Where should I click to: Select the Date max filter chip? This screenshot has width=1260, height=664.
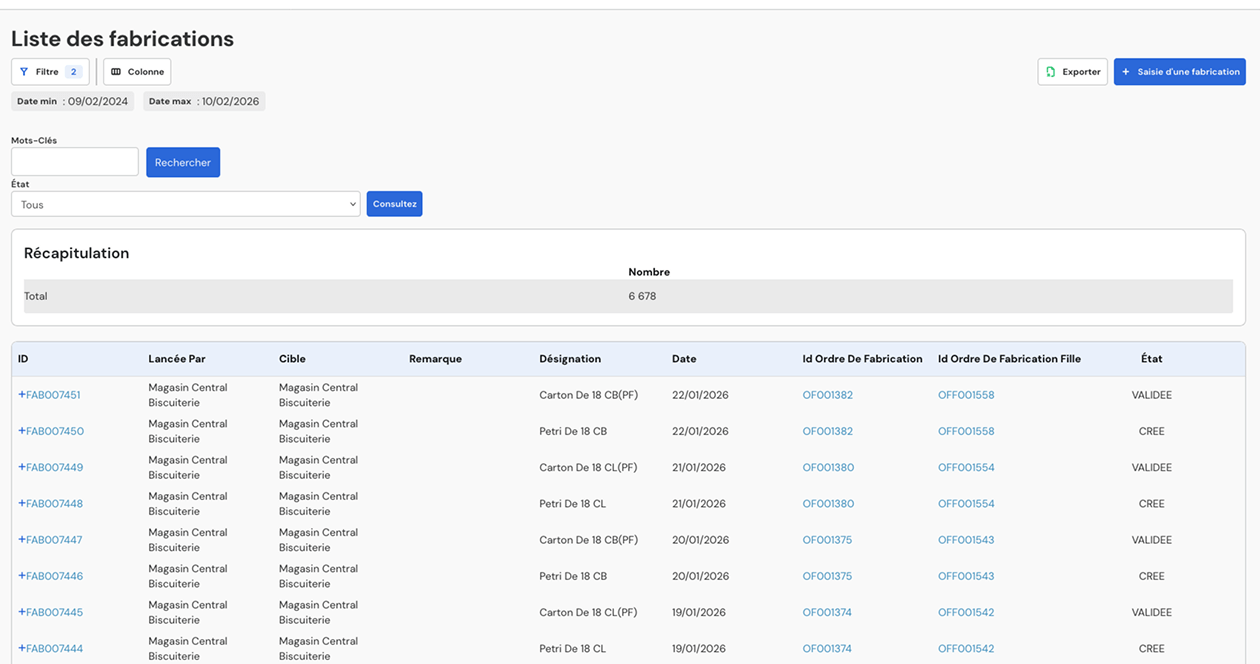204,101
